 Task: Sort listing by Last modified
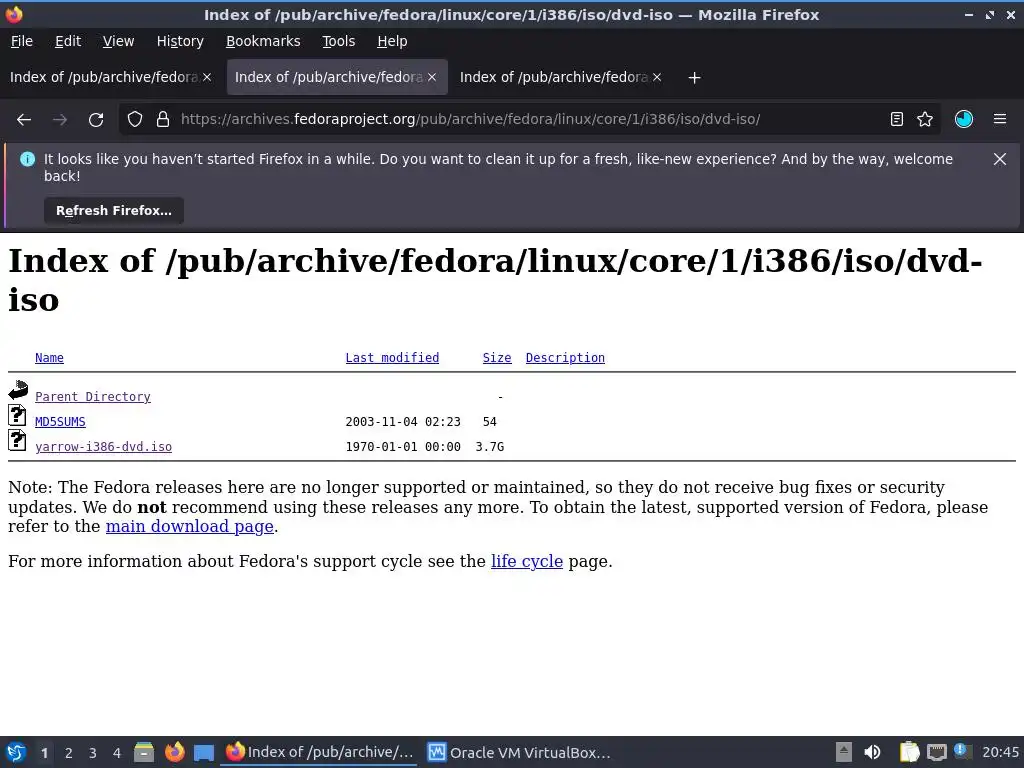coord(392,358)
